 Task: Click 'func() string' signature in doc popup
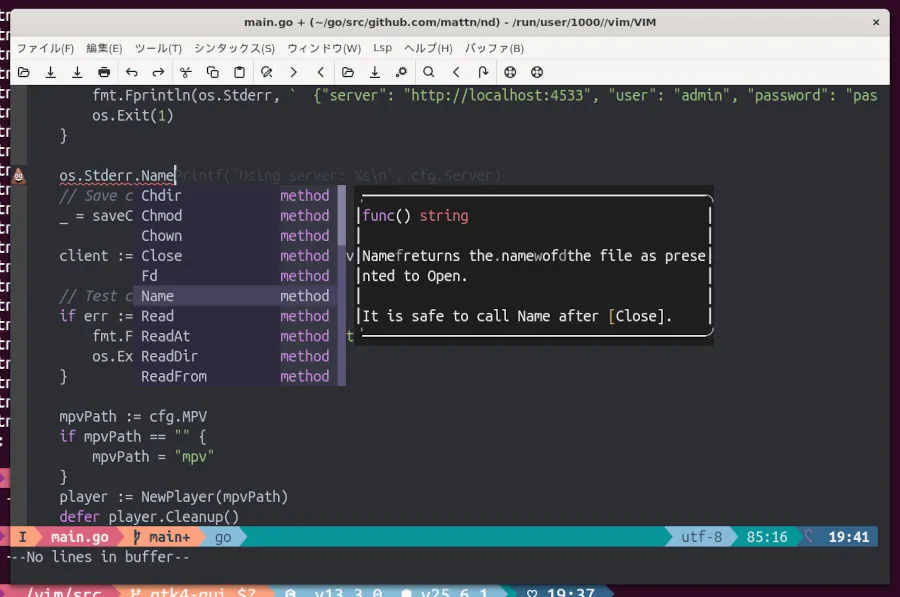point(415,216)
